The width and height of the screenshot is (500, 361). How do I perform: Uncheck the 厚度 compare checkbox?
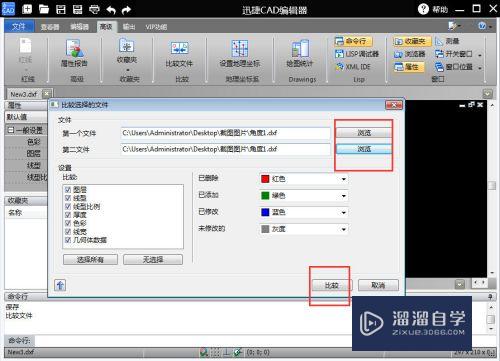pos(68,215)
